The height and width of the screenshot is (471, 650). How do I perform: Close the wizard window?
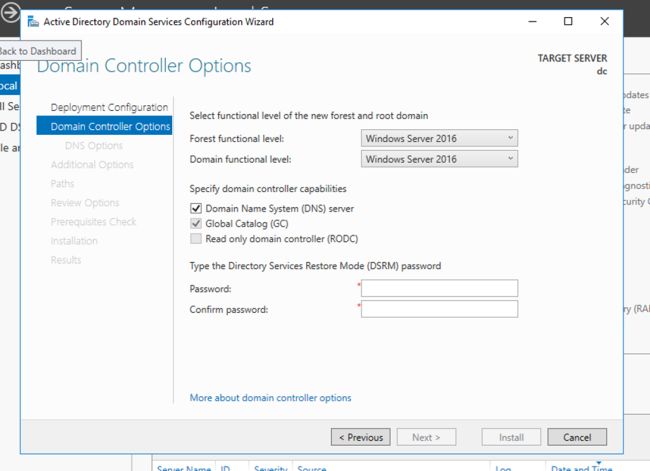click(x=604, y=22)
